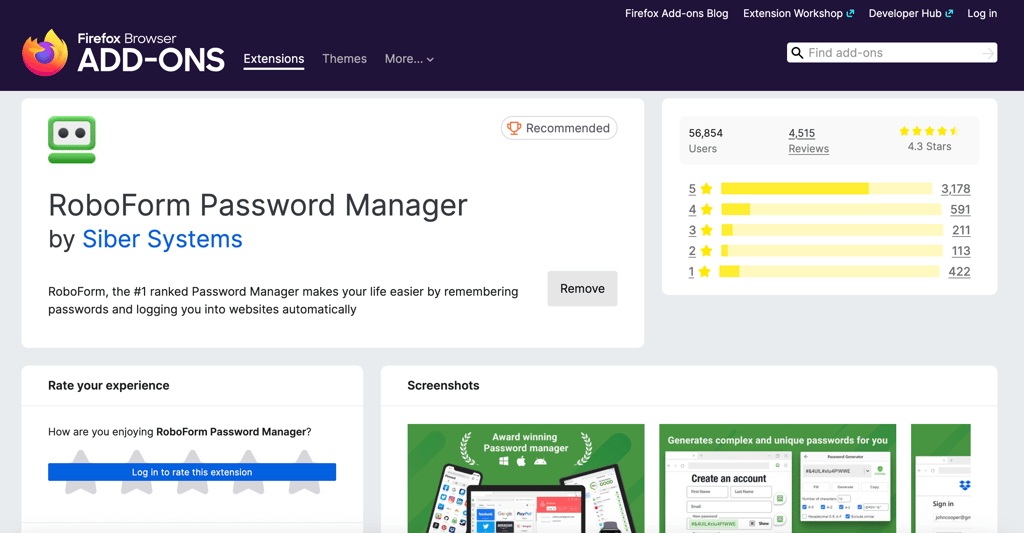This screenshot has height=533, width=1024.
Task: Click the star next to 1 rating
Action: [x=704, y=272]
